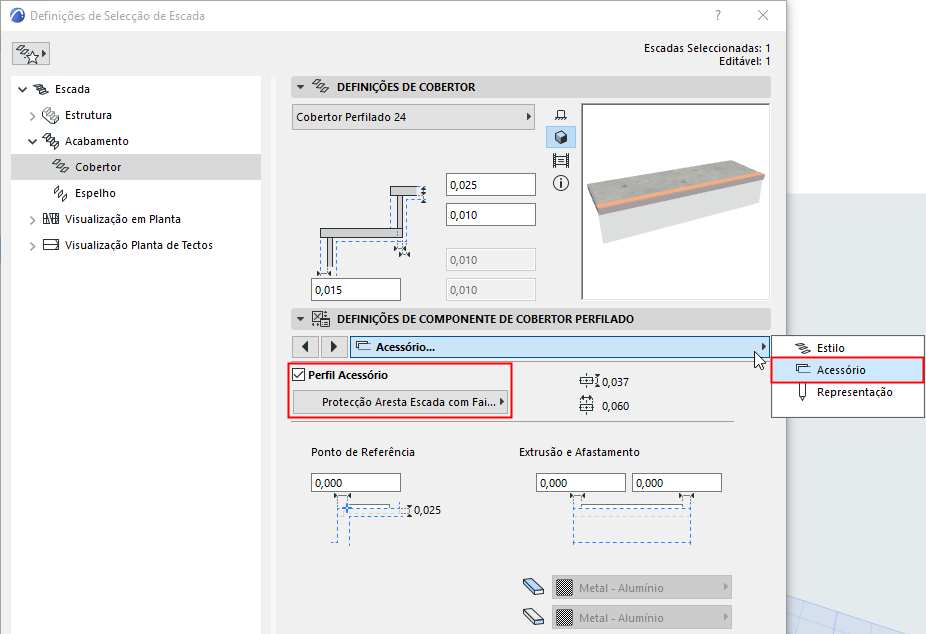
Task: Close the stair settings dialog
Action: [x=763, y=15]
